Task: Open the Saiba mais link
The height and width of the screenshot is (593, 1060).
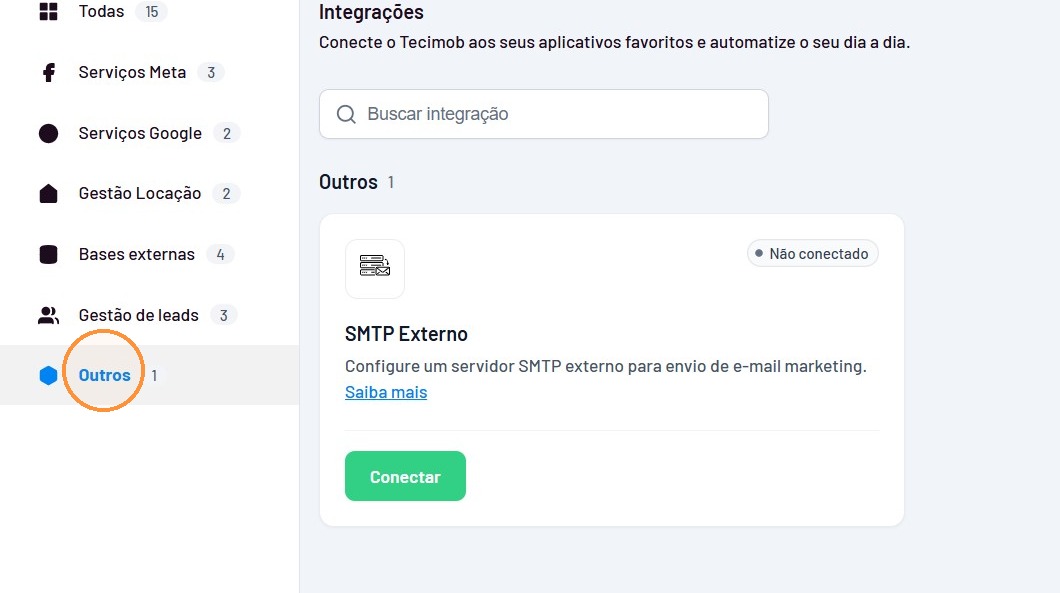Action: click(386, 392)
